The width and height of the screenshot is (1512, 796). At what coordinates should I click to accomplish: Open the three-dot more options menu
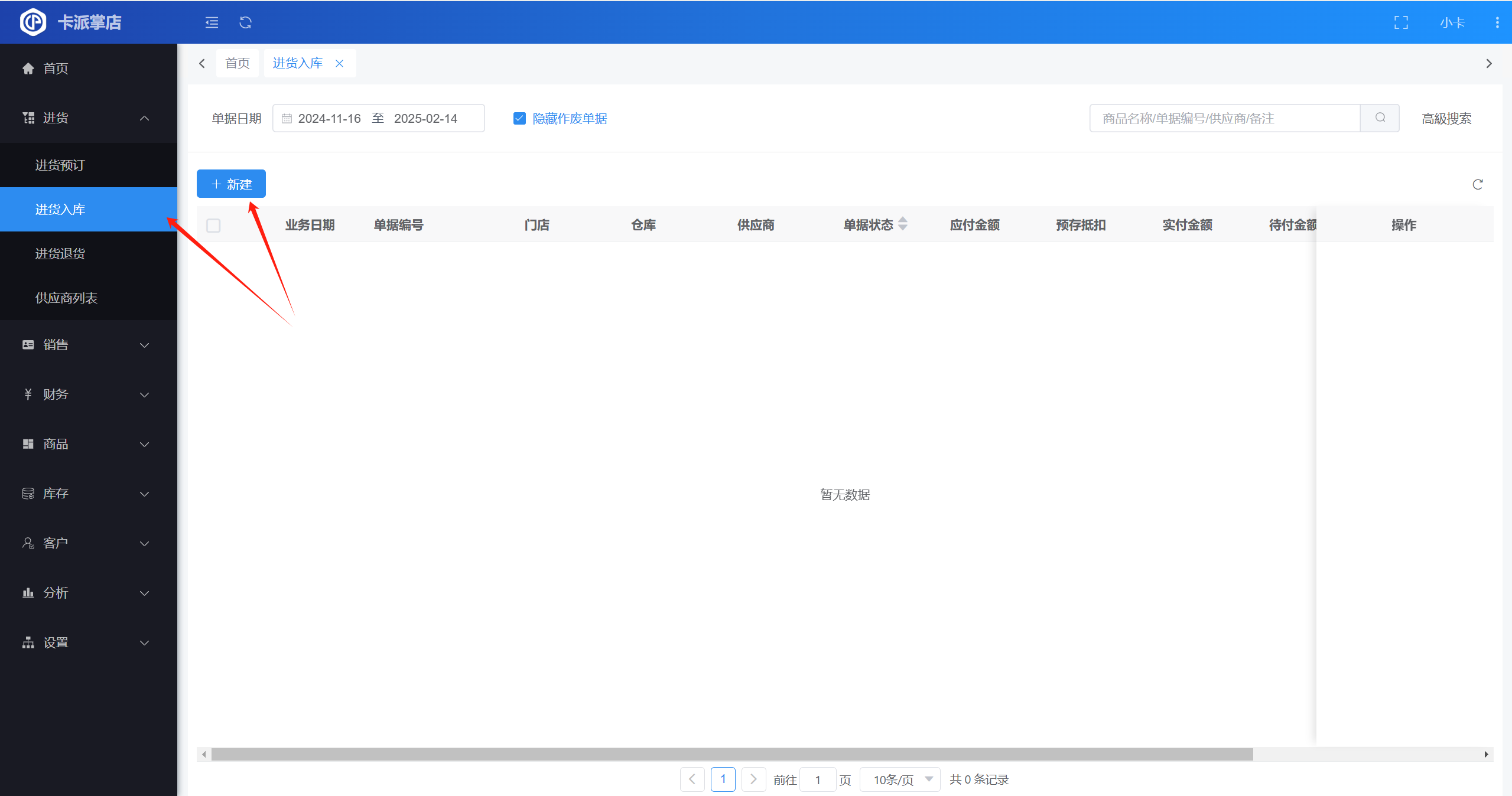coord(1497,22)
